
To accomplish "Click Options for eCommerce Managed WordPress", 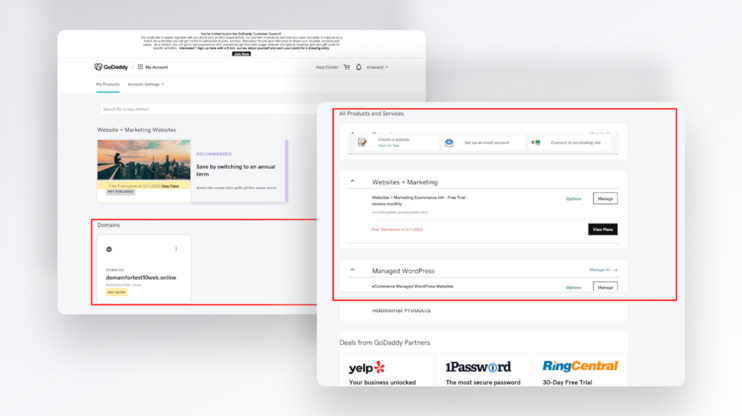I will coord(574,287).
